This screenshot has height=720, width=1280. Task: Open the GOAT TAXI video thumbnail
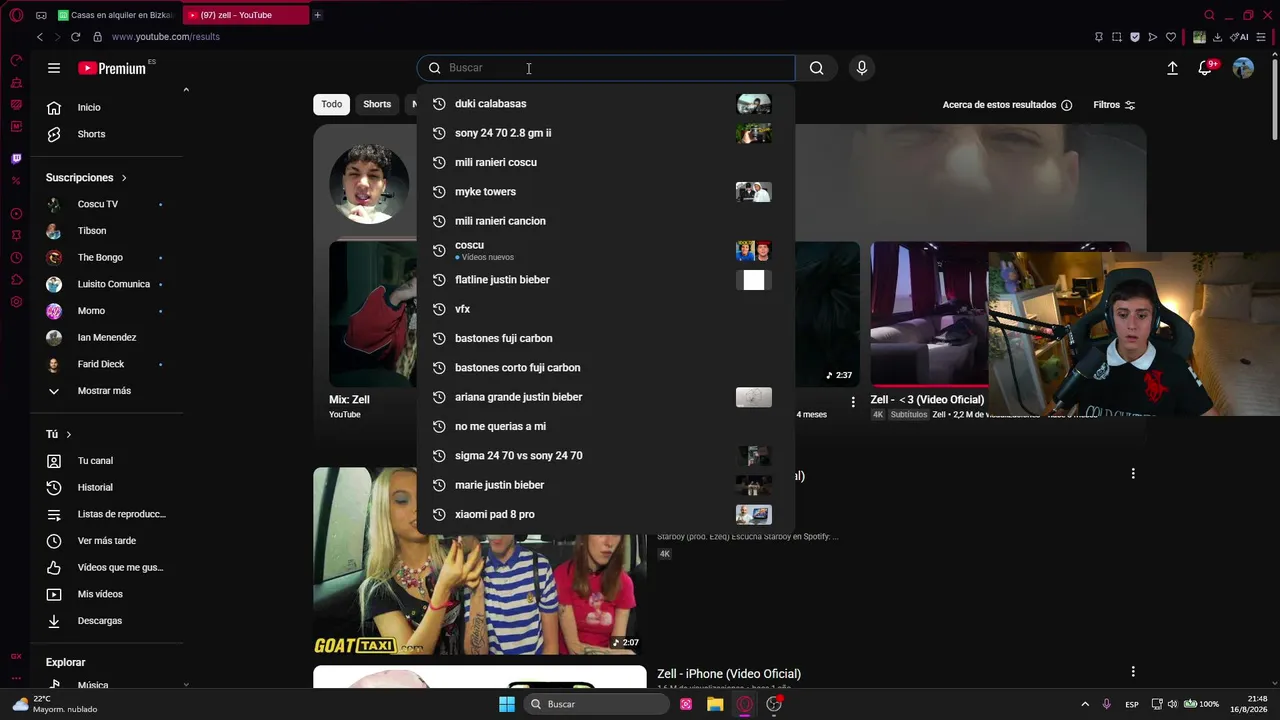coord(480,561)
